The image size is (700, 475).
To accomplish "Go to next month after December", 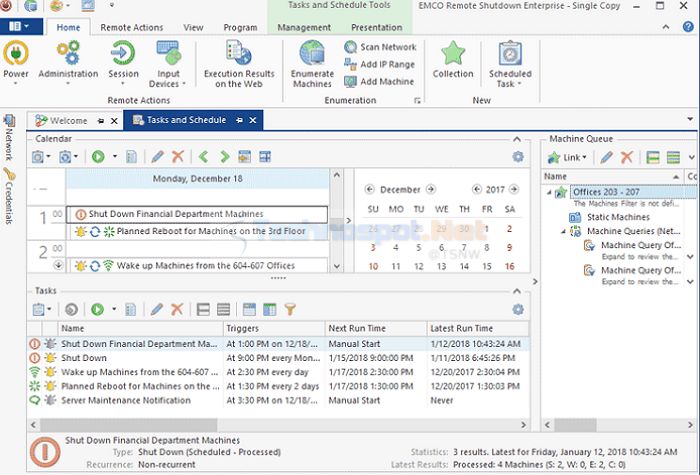I will [x=430, y=189].
